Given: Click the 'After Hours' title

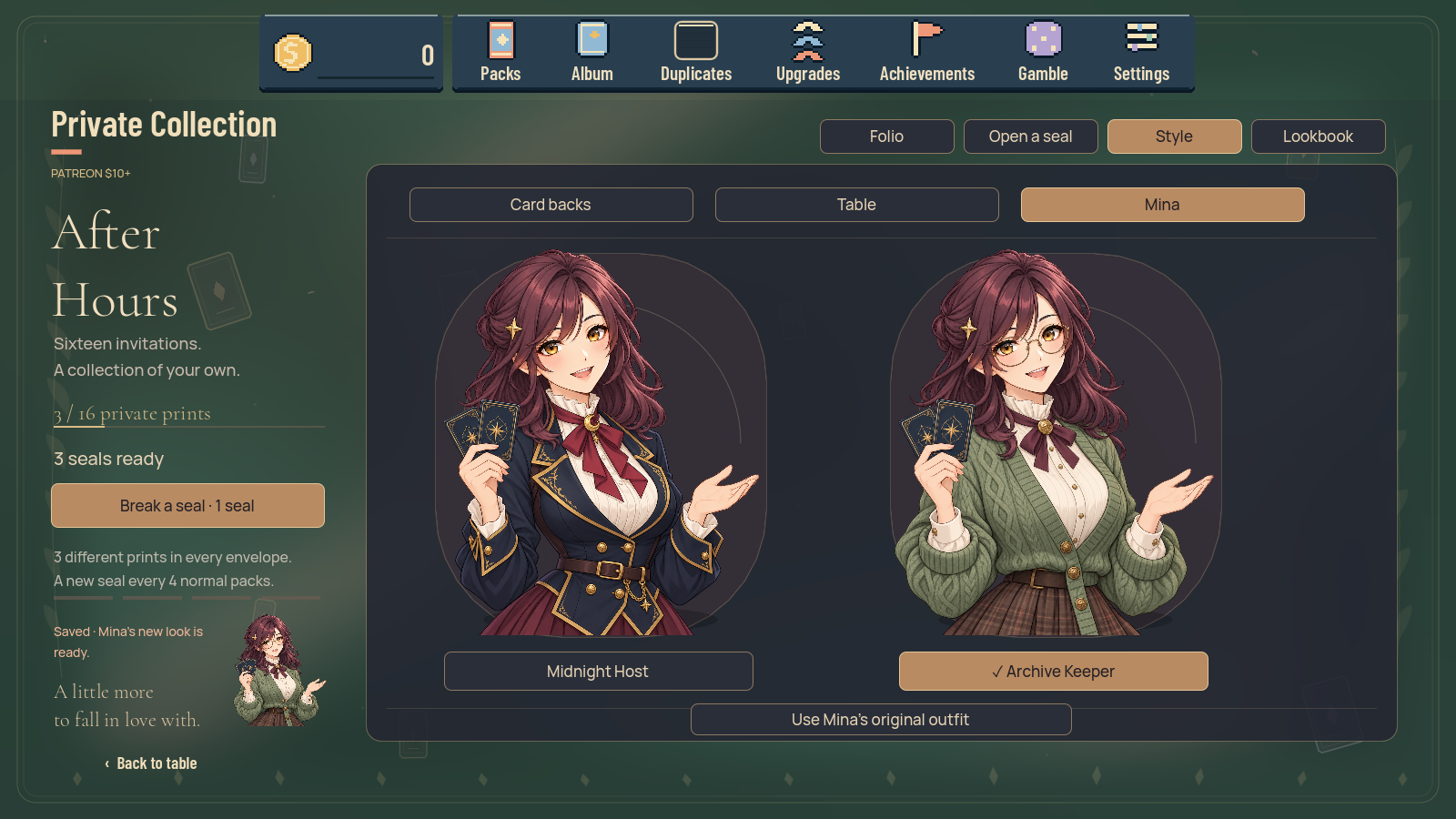Looking at the screenshot, I should tap(116, 266).
